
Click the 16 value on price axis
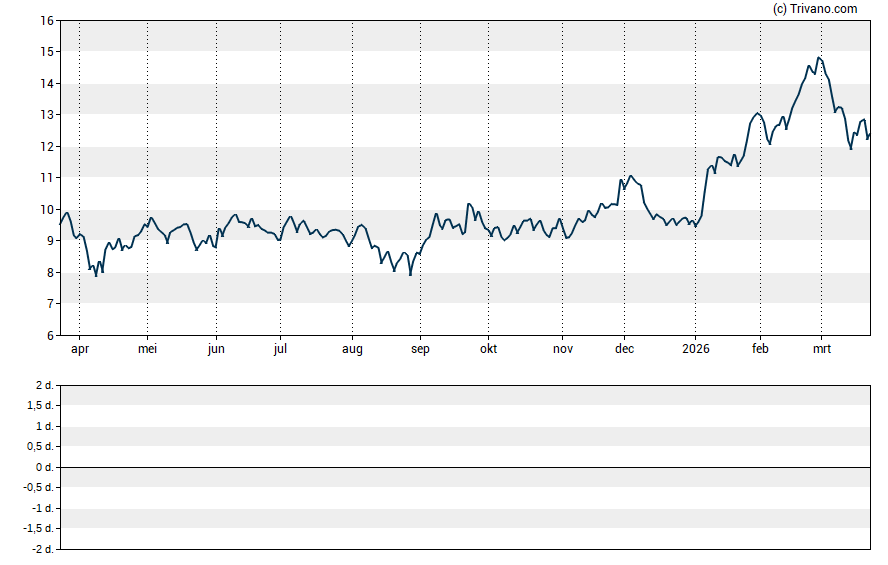point(47,20)
